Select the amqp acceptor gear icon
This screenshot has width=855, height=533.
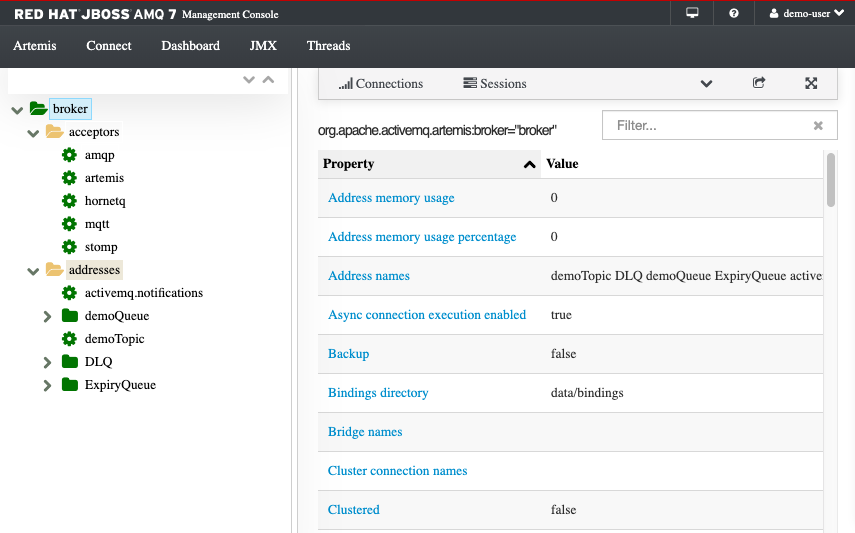tap(69, 155)
